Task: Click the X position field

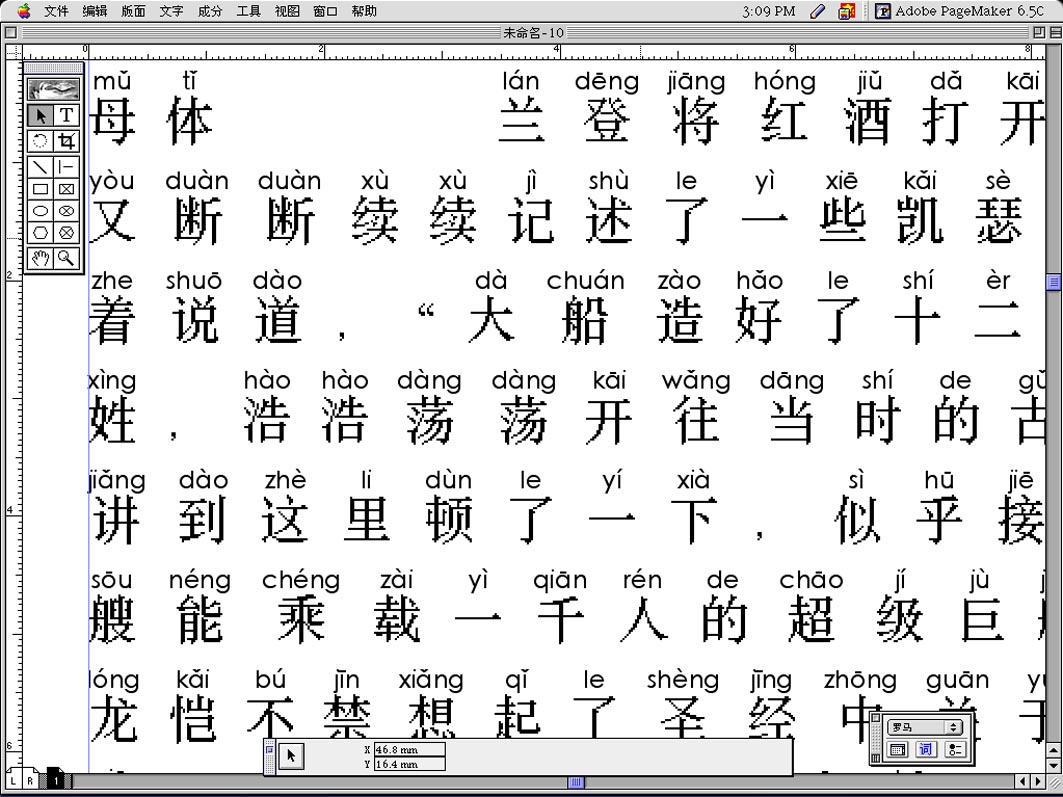Action: 409,749
